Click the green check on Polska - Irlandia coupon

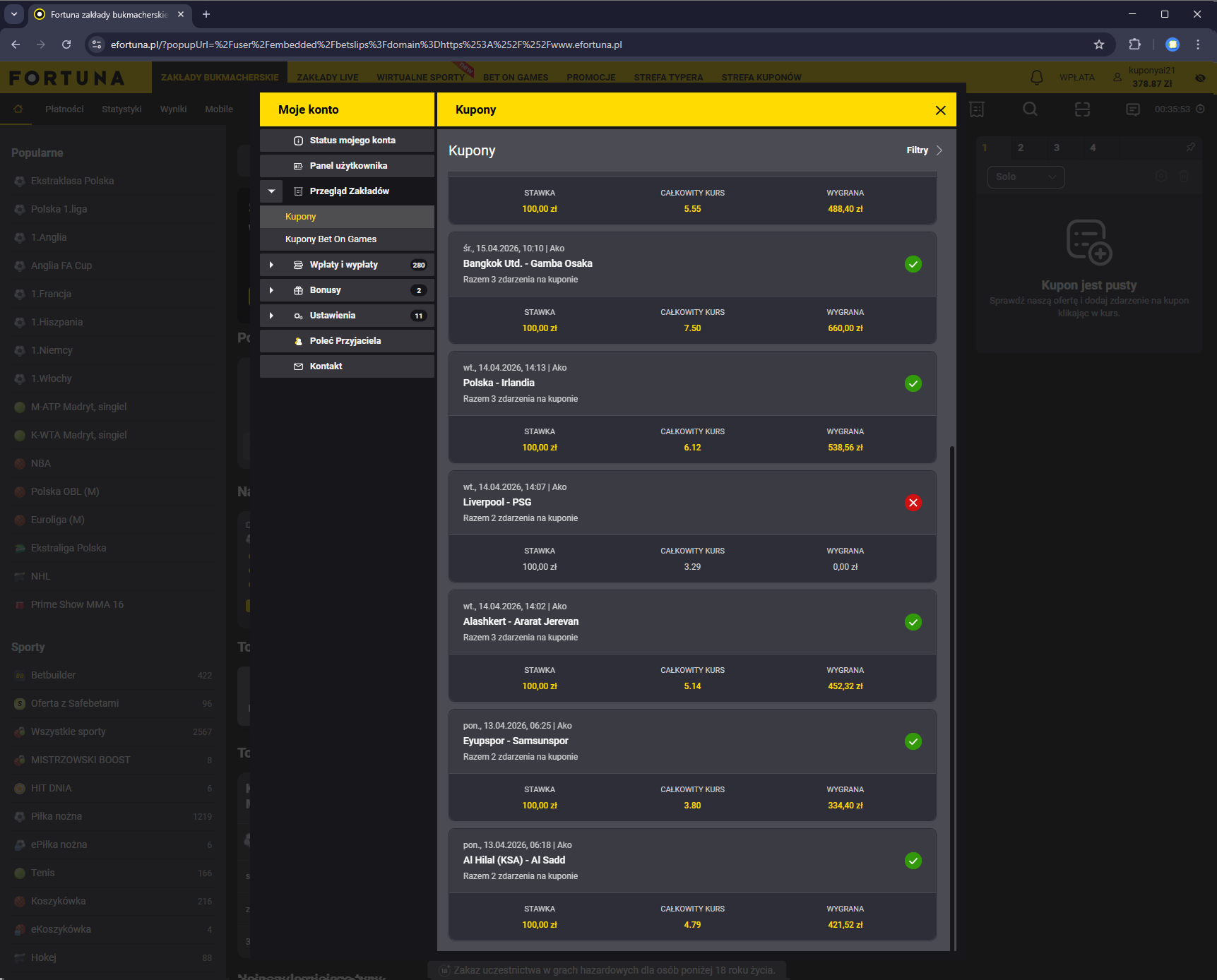coord(913,383)
